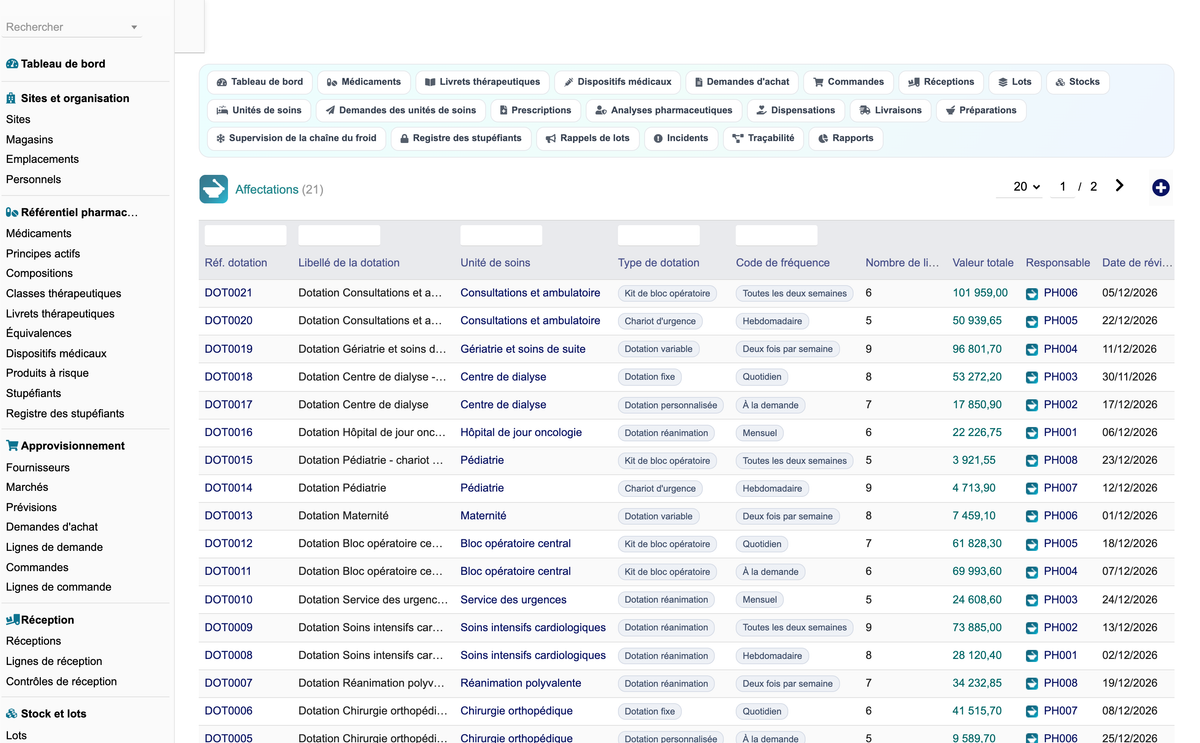Click the Sites et organisation building icon

[11, 98]
